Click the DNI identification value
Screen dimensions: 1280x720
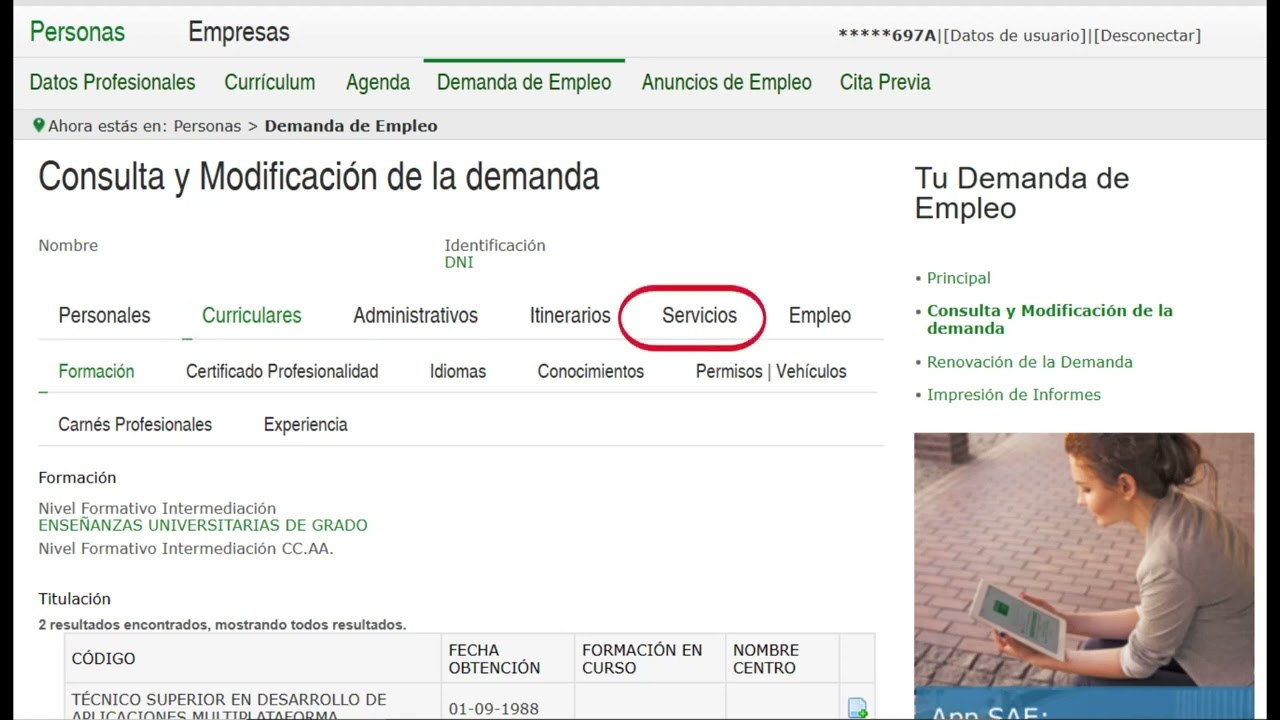click(459, 262)
